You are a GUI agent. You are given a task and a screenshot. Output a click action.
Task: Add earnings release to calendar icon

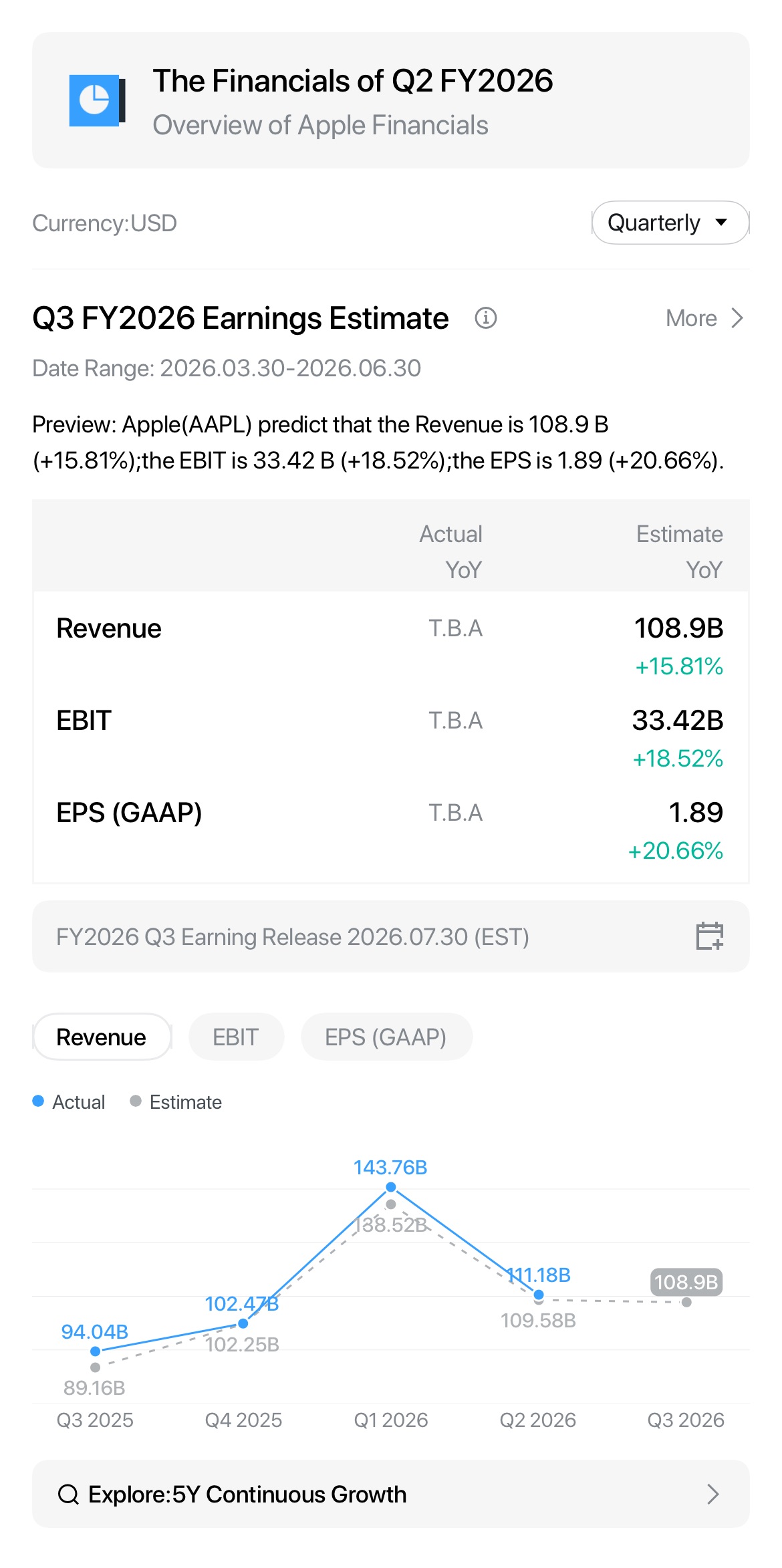(x=710, y=936)
